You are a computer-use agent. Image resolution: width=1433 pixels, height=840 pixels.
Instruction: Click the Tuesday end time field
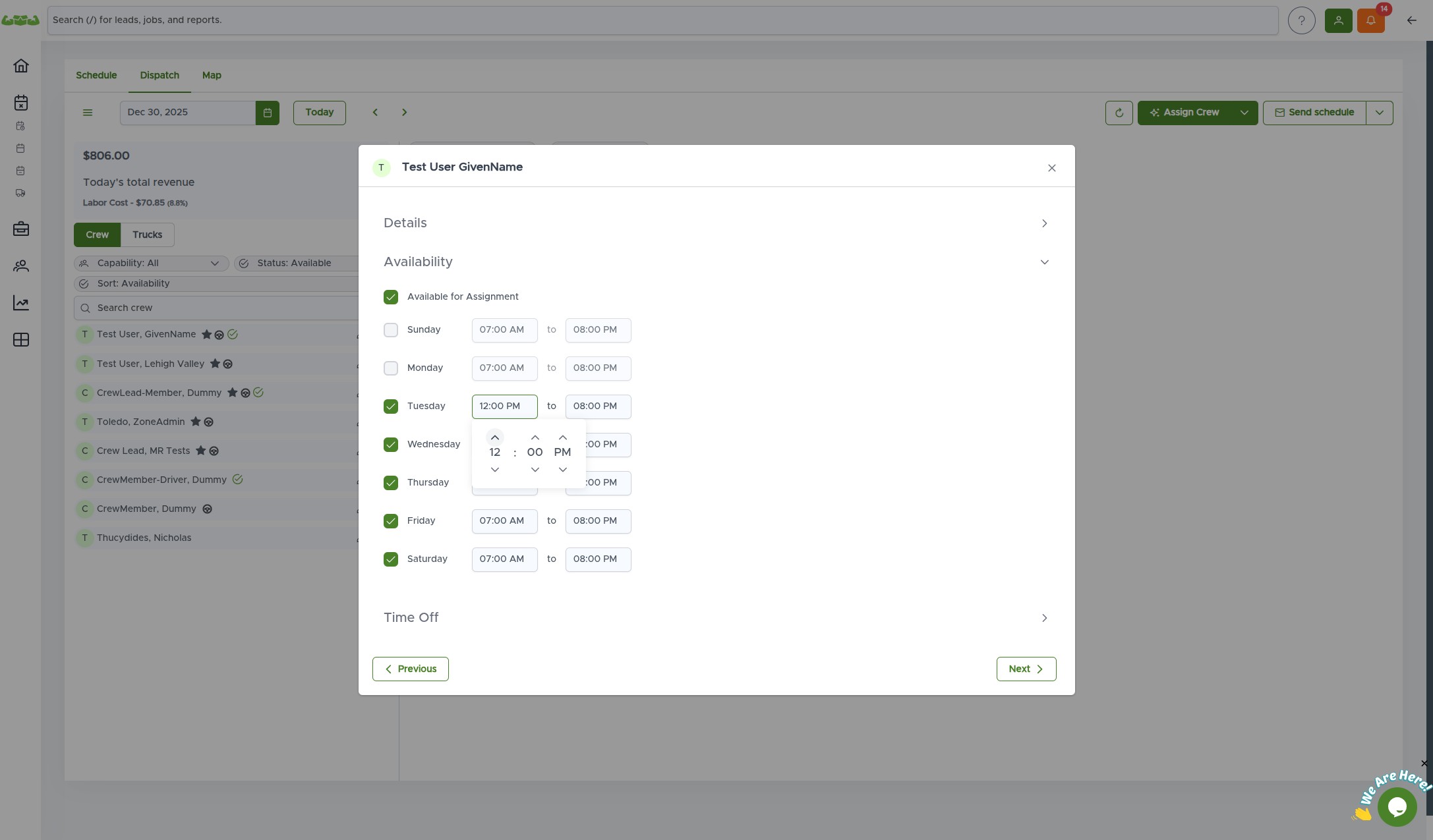point(599,406)
